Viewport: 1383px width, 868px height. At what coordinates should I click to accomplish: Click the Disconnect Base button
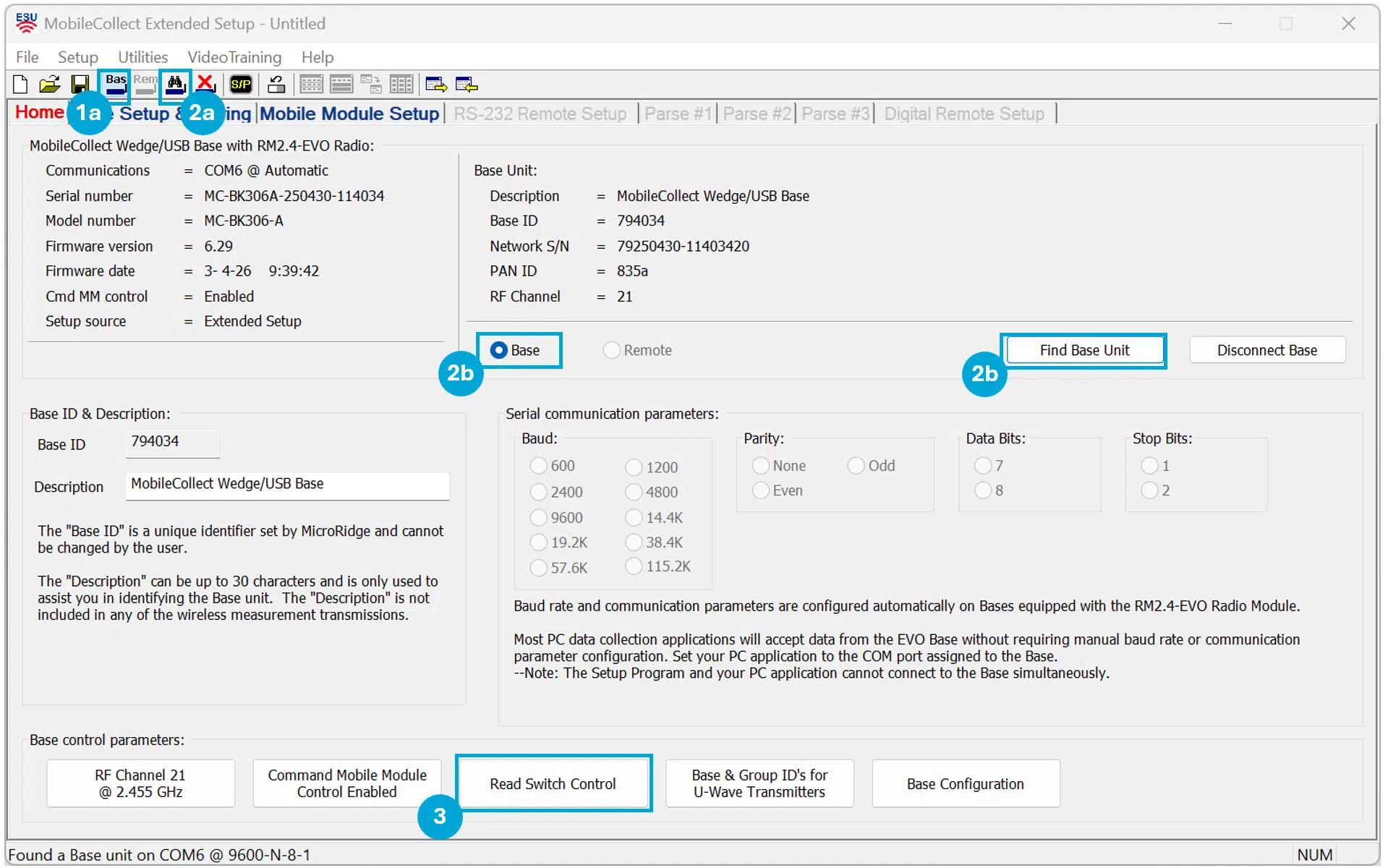(x=1267, y=350)
